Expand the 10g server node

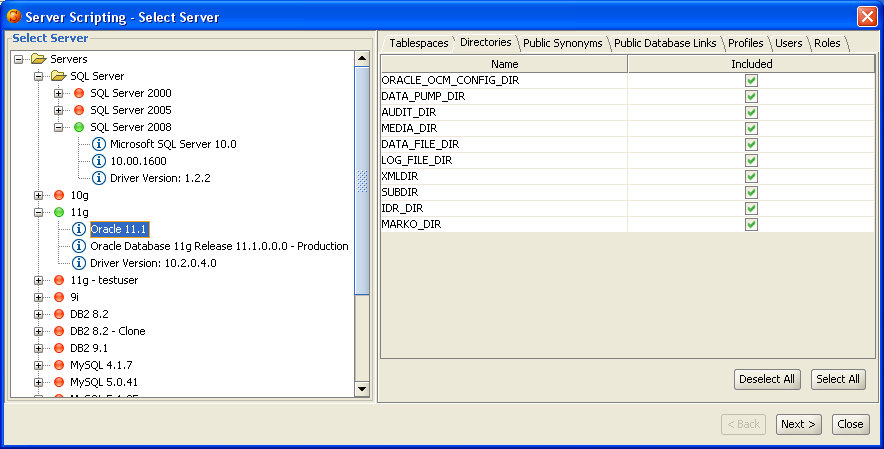coord(38,195)
